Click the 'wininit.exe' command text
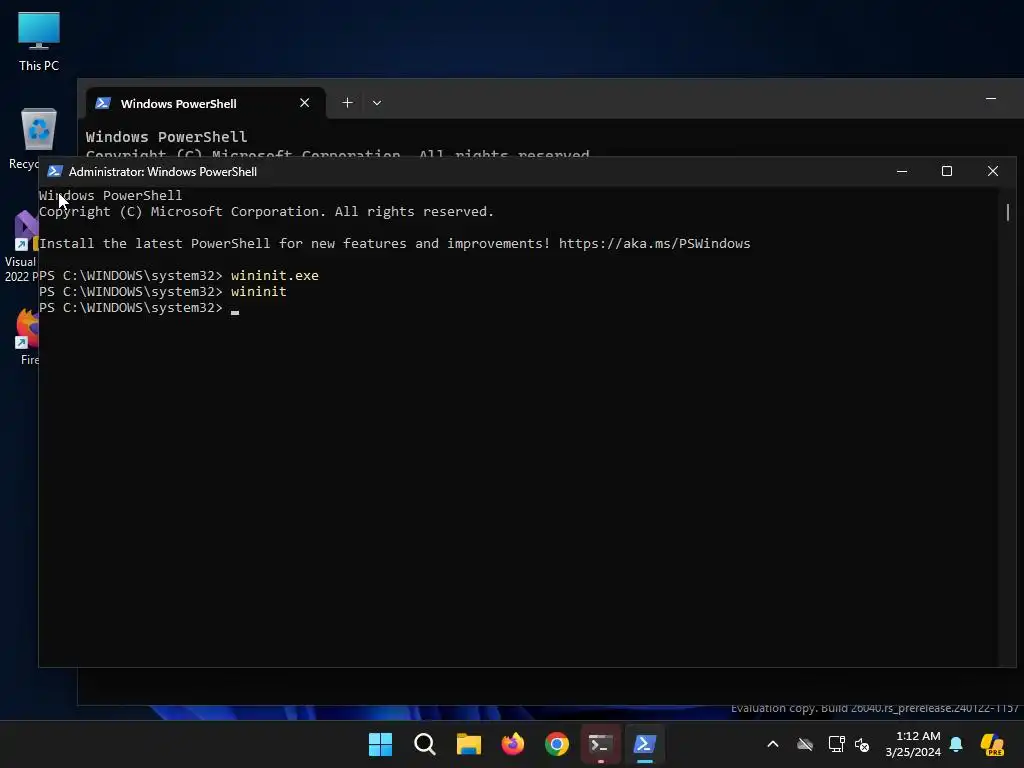This screenshot has height=768, width=1024. (275, 276)
